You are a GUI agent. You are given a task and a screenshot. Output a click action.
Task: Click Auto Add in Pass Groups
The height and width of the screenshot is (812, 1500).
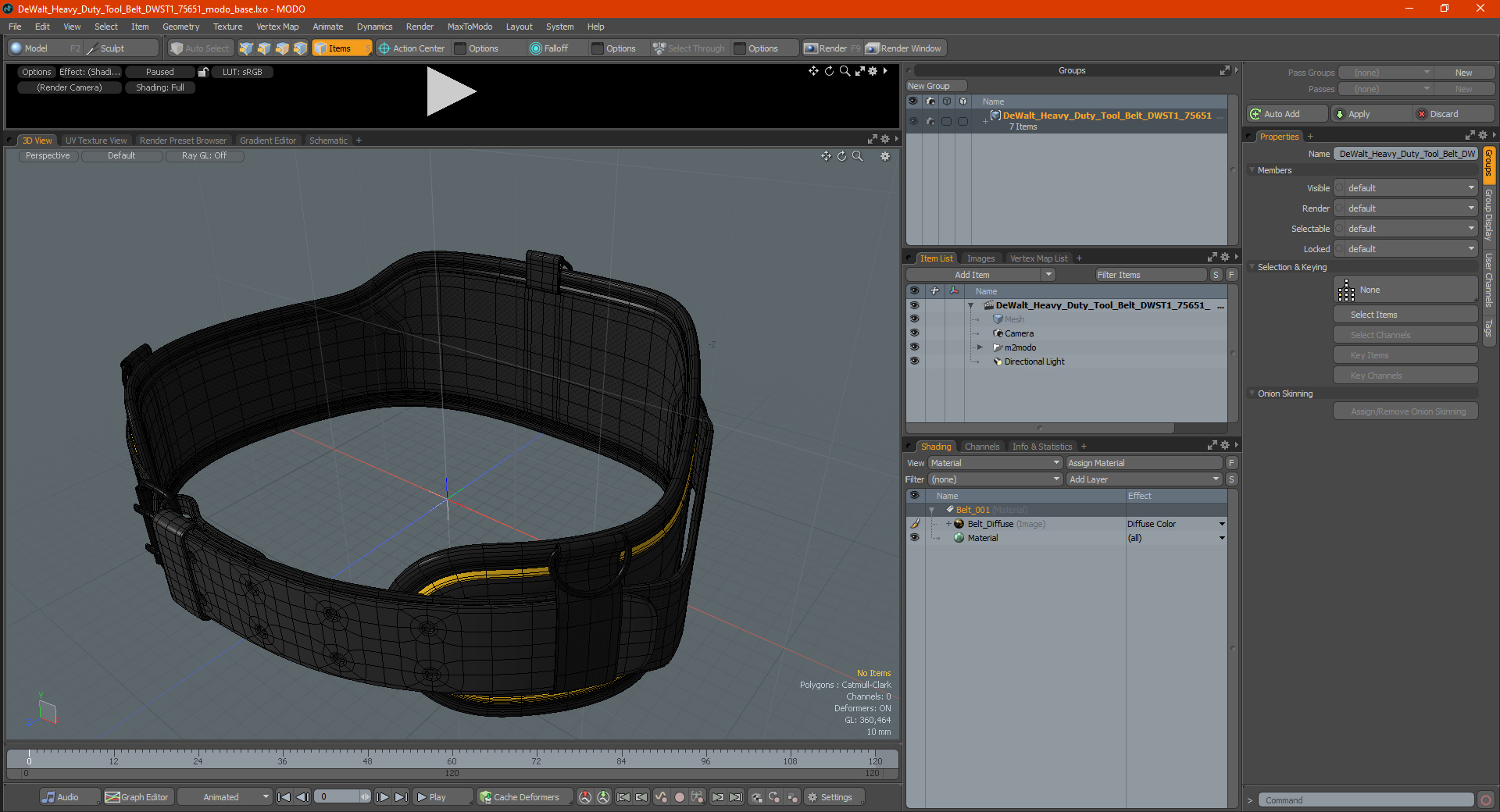click(x=1287, y=114)
